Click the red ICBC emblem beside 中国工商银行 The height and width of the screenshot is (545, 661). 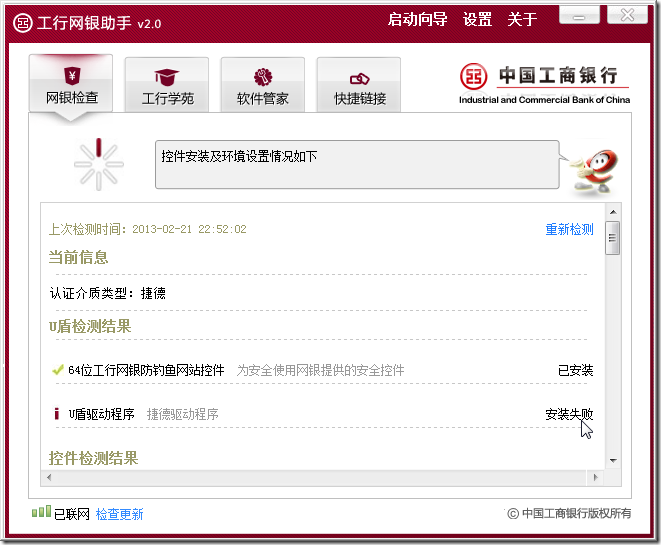tap(473, 77)
